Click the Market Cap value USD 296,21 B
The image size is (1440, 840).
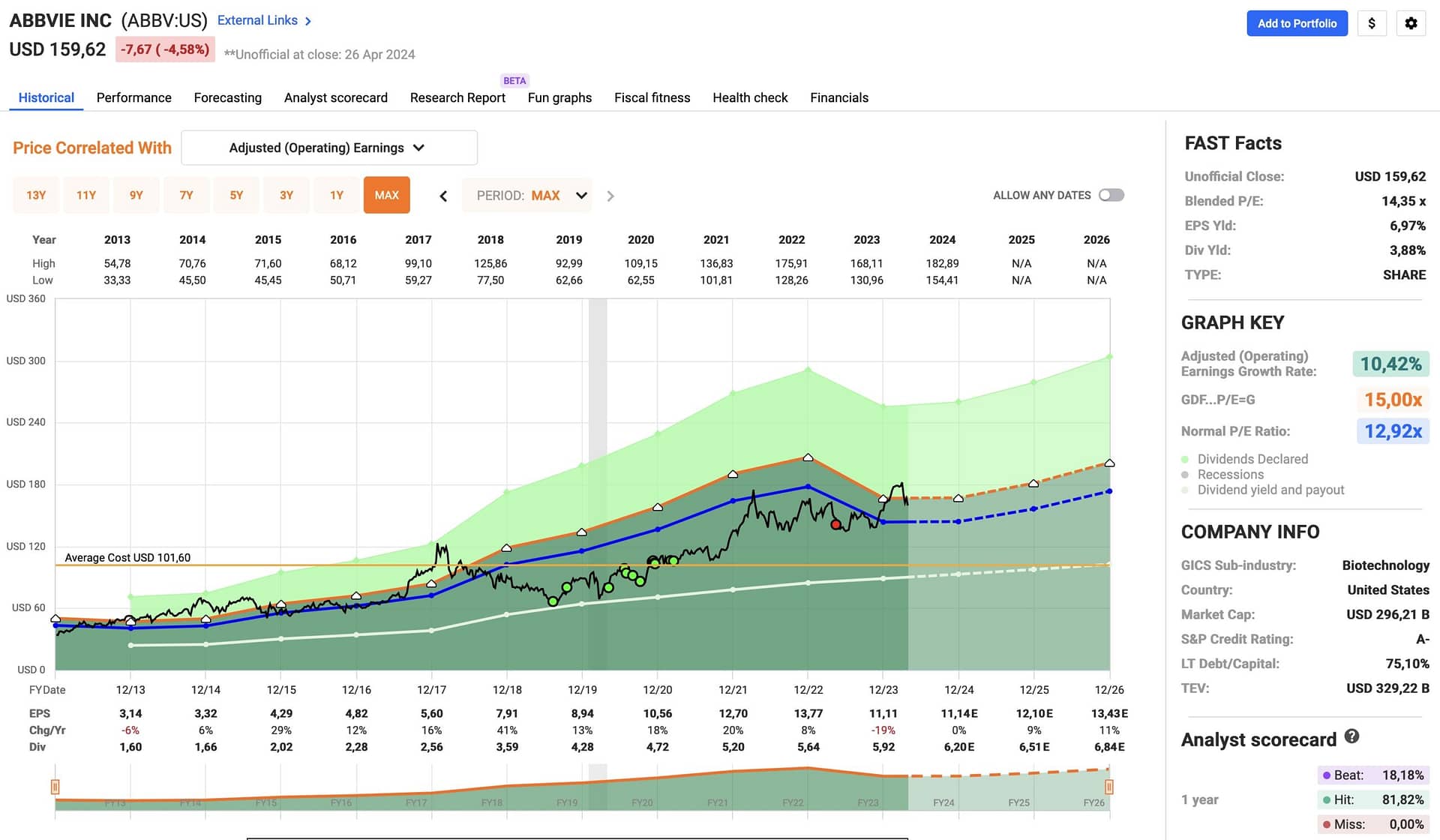(1387, 614)
